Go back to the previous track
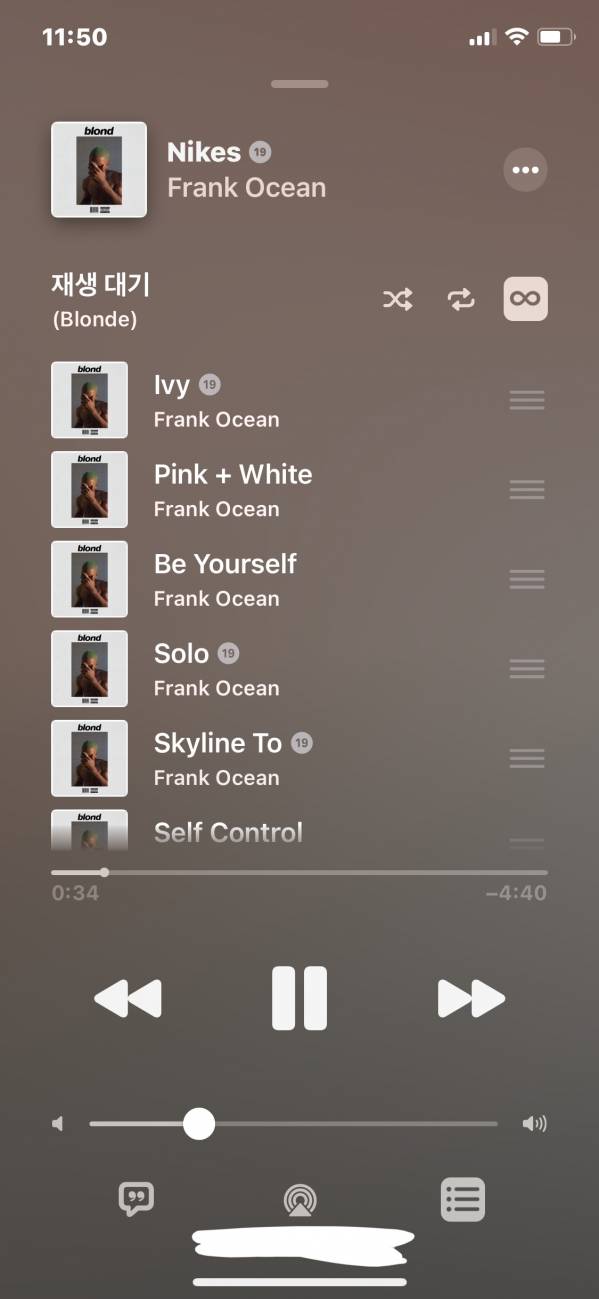The height and width of the screenshot is (1299, 599). 128,998
